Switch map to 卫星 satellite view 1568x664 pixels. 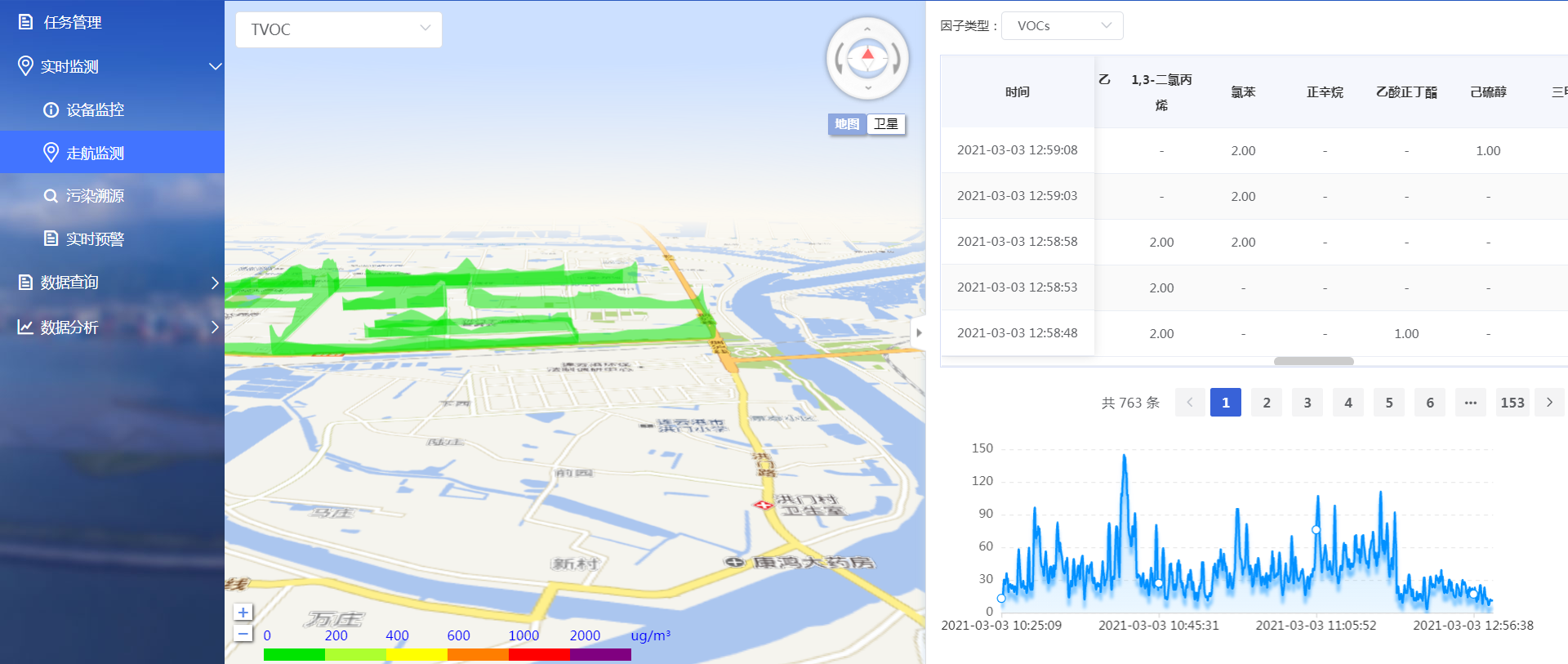886,124
